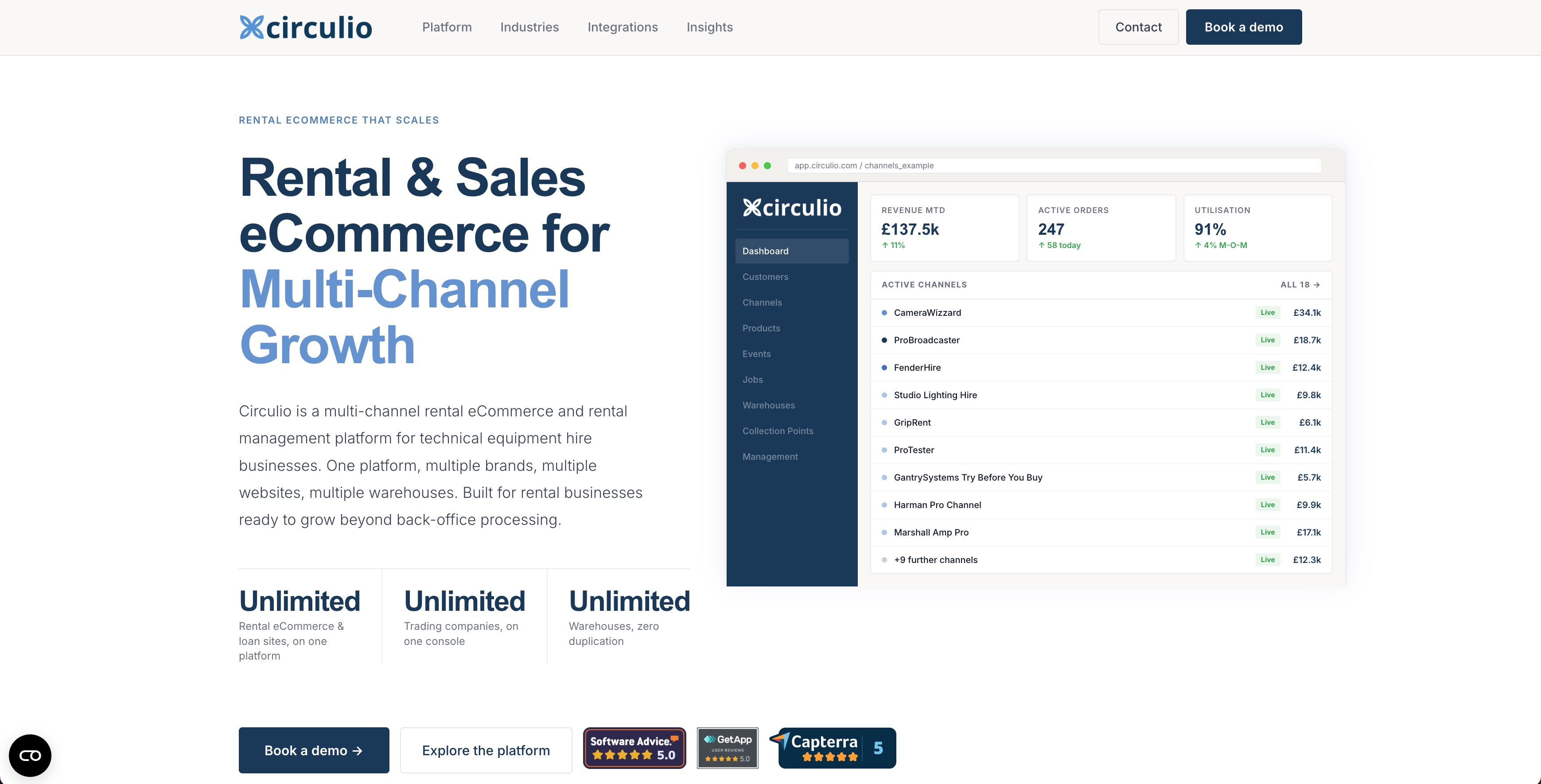The image size is (1541, 784).
Task: Click the +9 further channels row
Action: tap(1101, 560)
